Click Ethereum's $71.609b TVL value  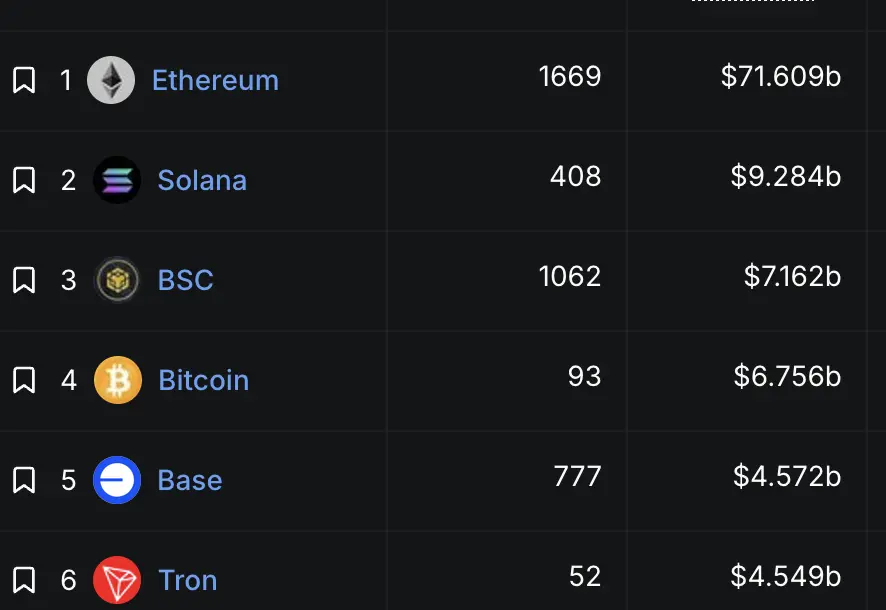[781, 77]
